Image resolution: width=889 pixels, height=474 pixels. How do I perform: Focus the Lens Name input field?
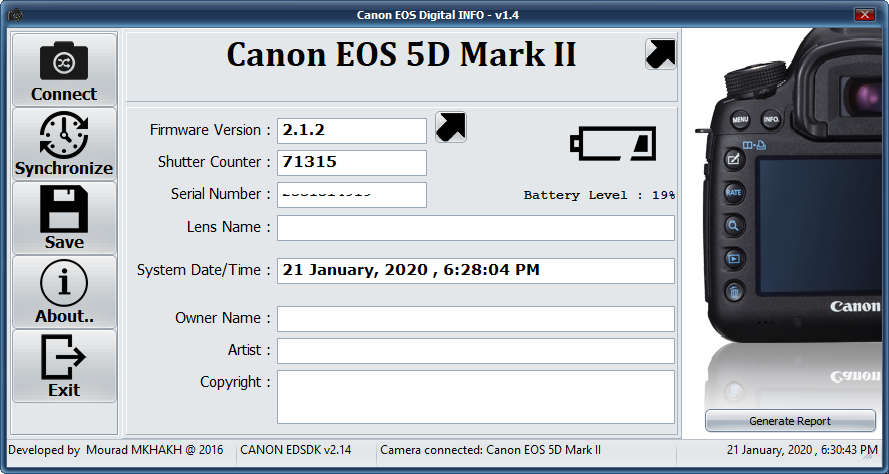click(476, 227)
